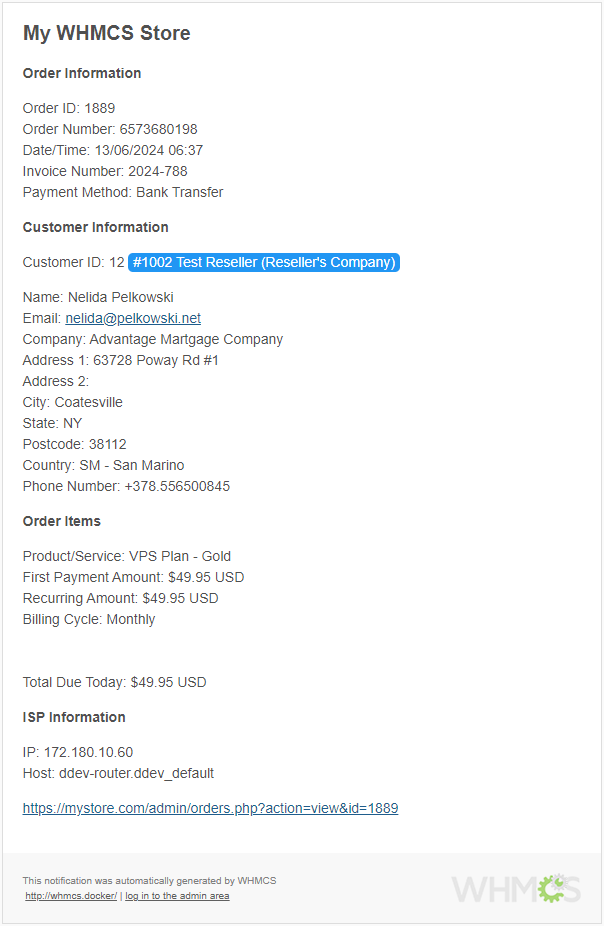Click the Payment Method Bank Transfer line
This screenshot has height=926, width=604.
(x=123, y=192)
